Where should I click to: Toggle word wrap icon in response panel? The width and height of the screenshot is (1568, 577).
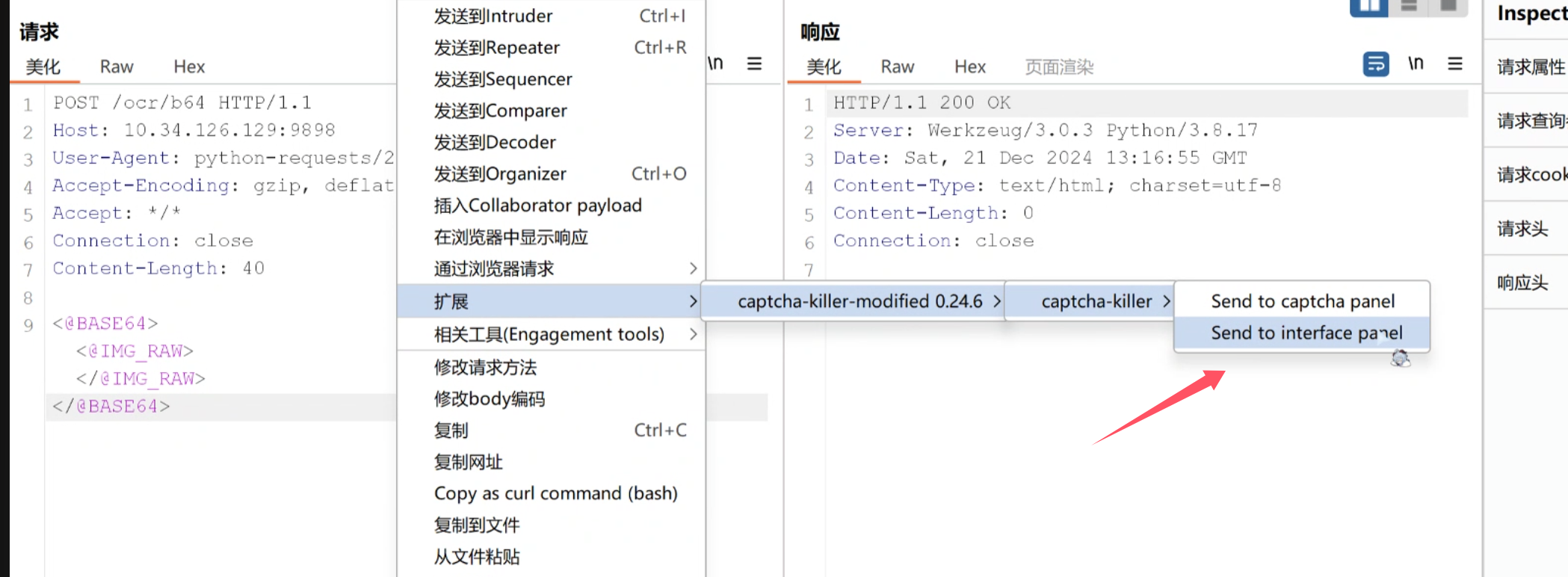click(1376, 64)
